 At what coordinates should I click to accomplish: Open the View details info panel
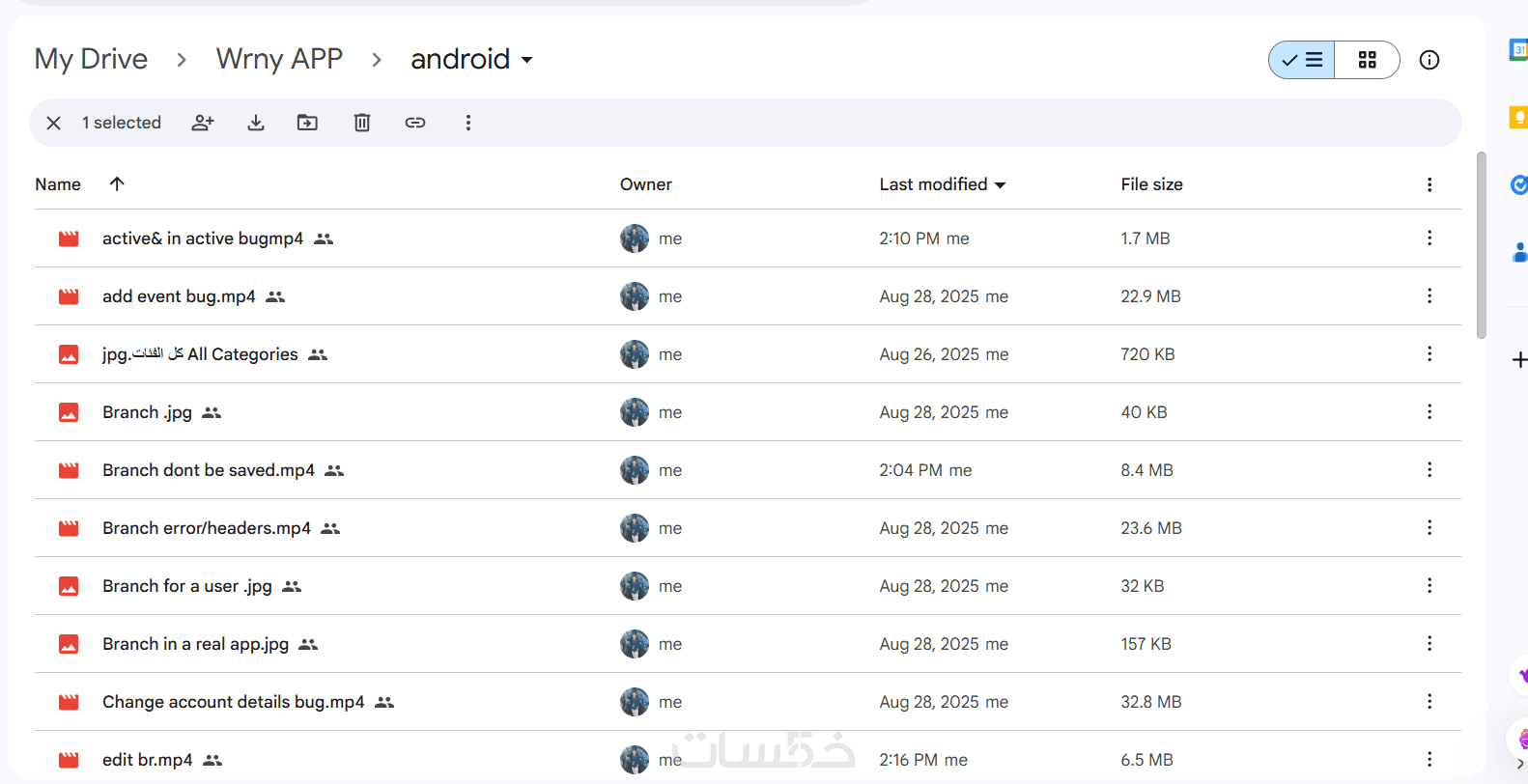[x=1429, y=60]
